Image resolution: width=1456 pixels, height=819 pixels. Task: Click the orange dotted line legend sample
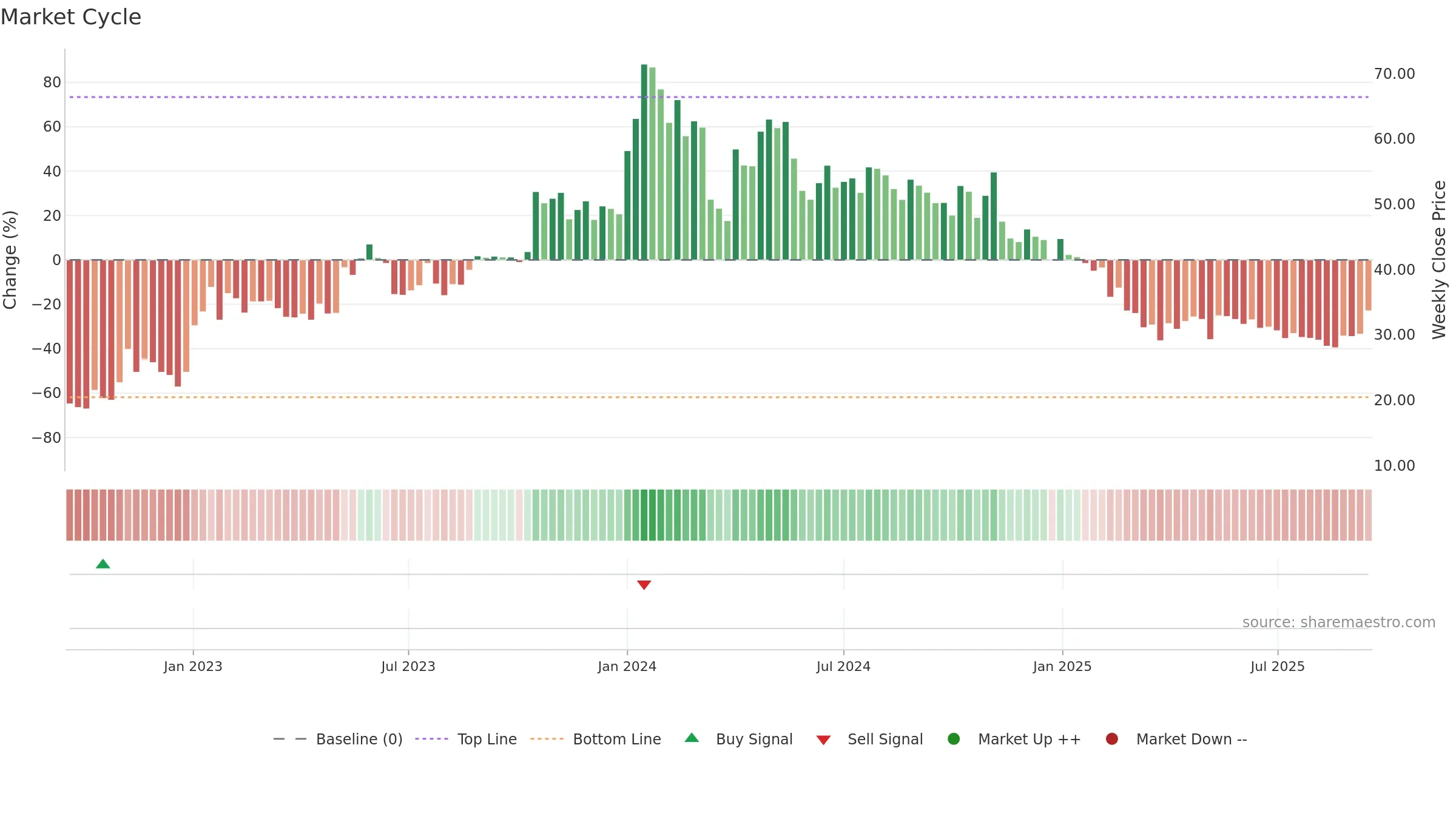[547, 739]
